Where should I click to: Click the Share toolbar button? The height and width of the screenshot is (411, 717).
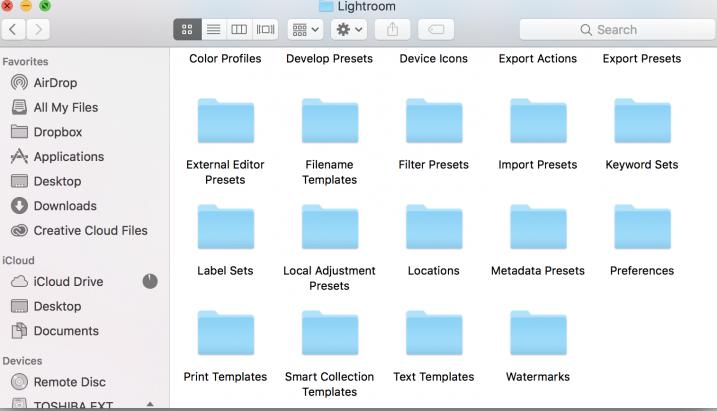[392, 30]
